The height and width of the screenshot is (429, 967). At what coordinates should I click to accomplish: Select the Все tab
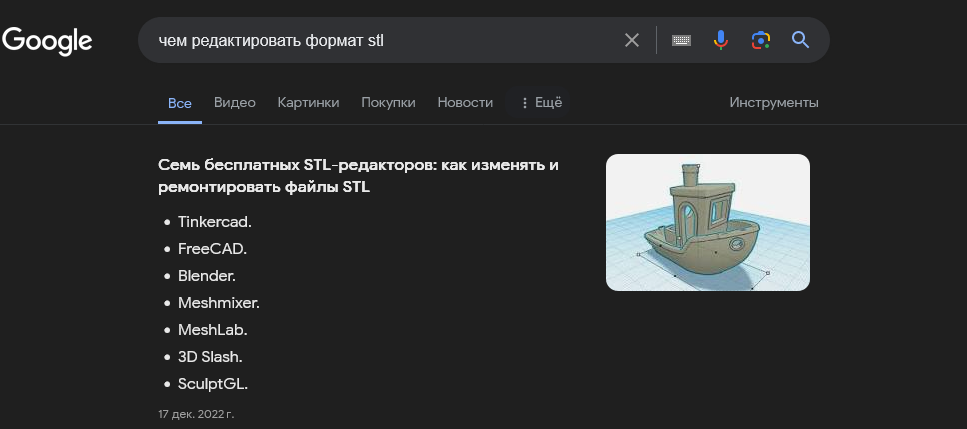point(179,103)
